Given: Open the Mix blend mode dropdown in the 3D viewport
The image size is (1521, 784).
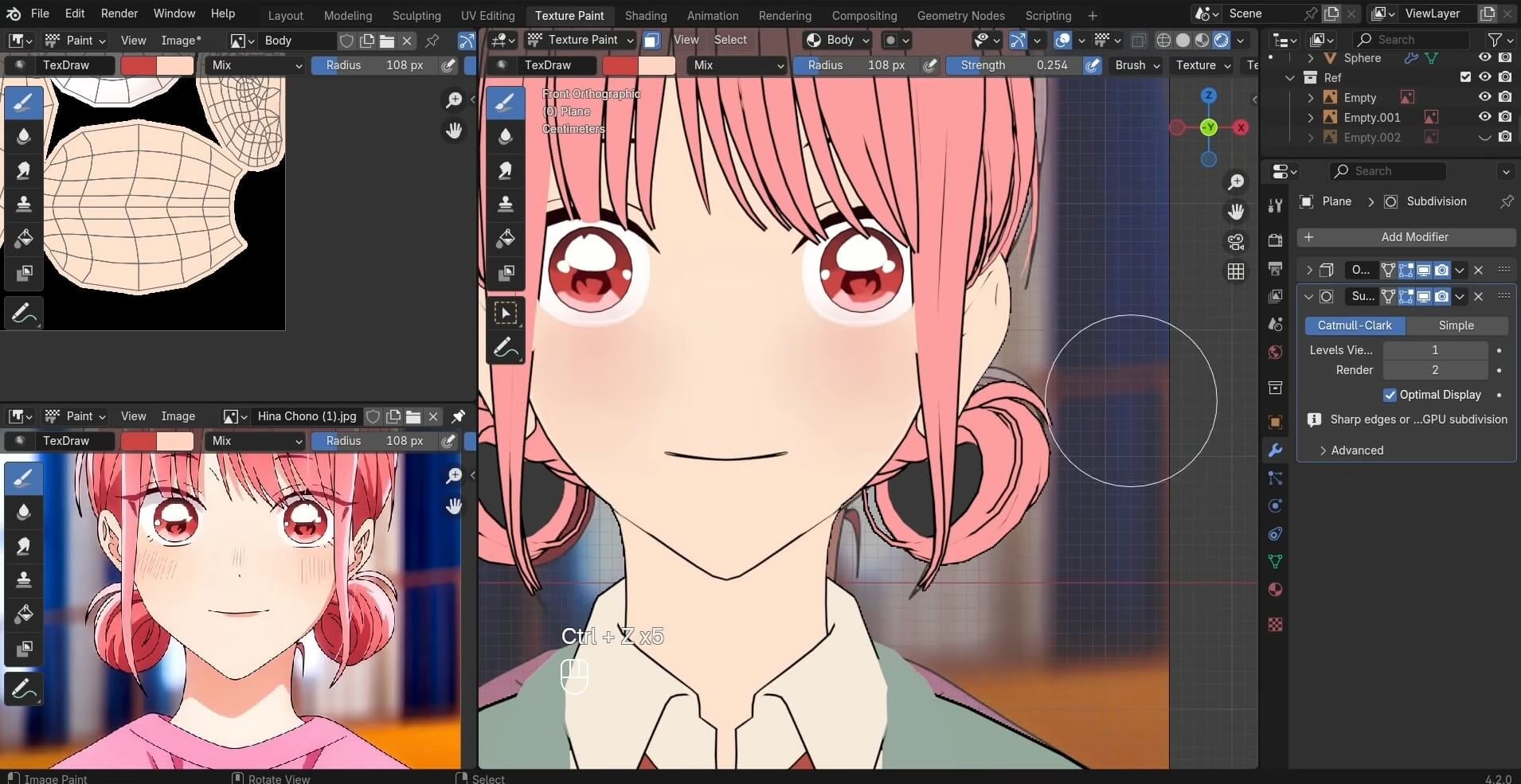Looking at the screenshot, I should pos(737,65).
